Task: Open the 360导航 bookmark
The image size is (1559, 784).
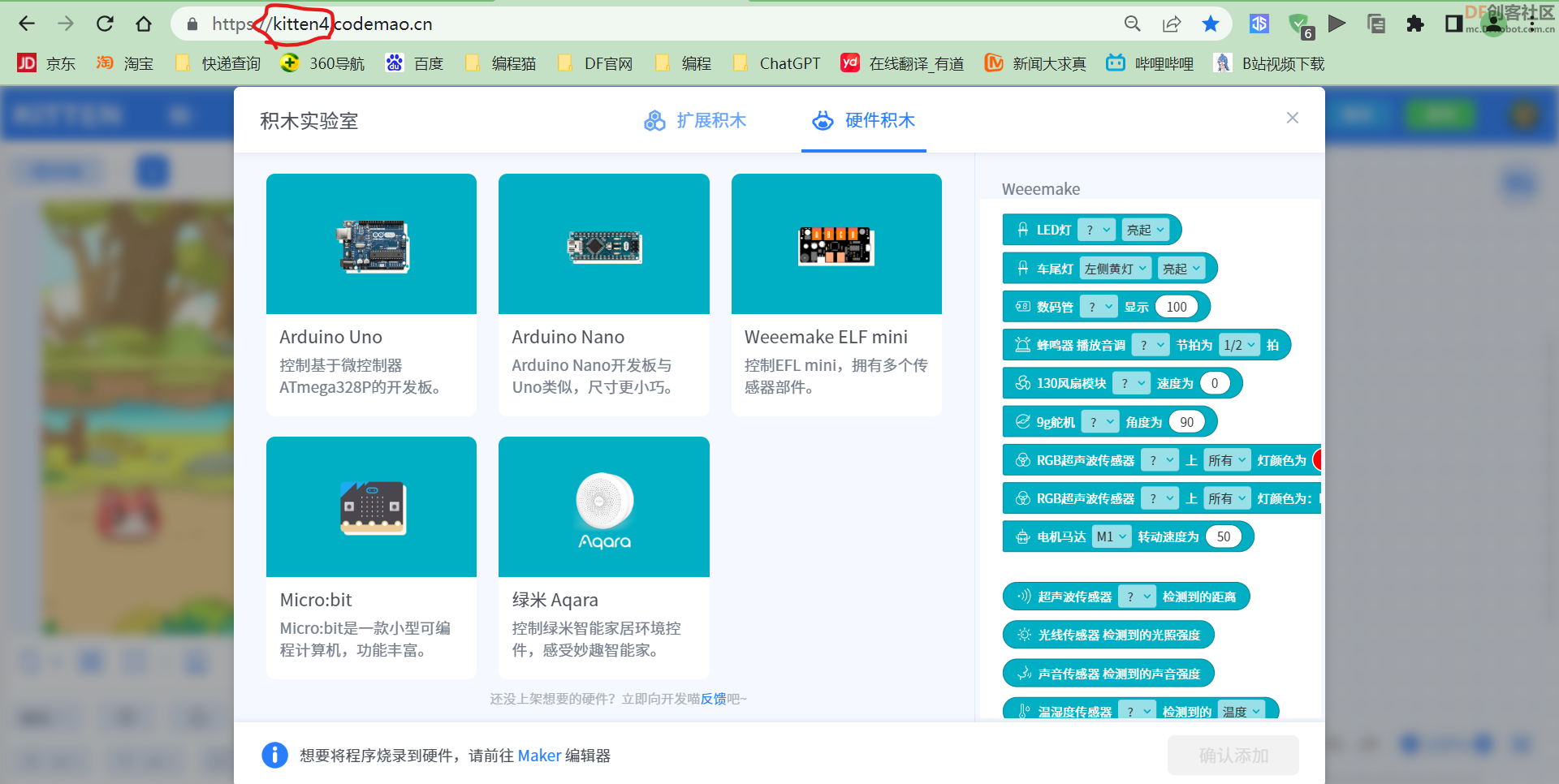Action: tap(323, 63)
